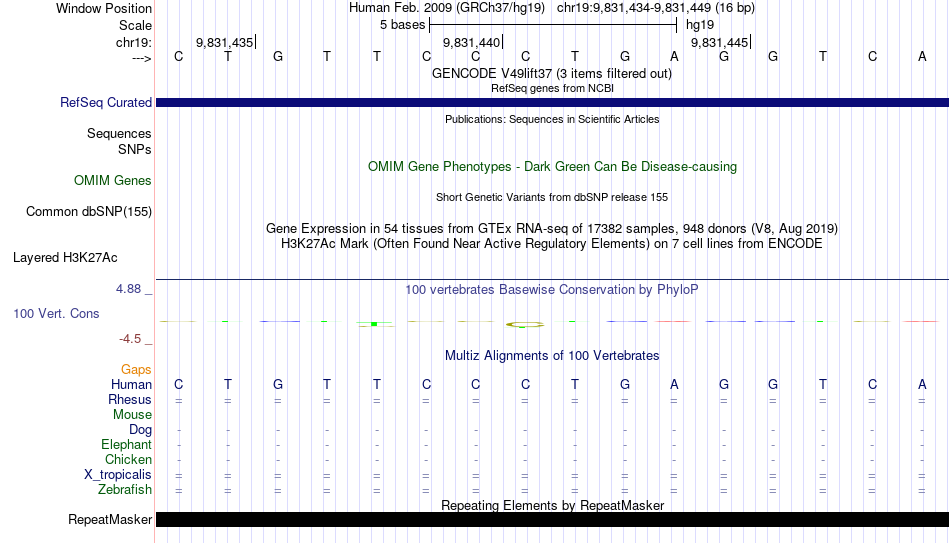Click the dark blue RefSeq Curated gene bar
950x543 pixels.
pyautogui.click(x=552, y=102)
